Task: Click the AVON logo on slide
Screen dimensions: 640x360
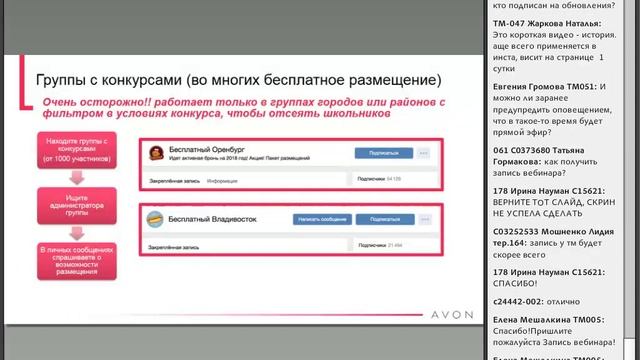Action: pos(452,315)
